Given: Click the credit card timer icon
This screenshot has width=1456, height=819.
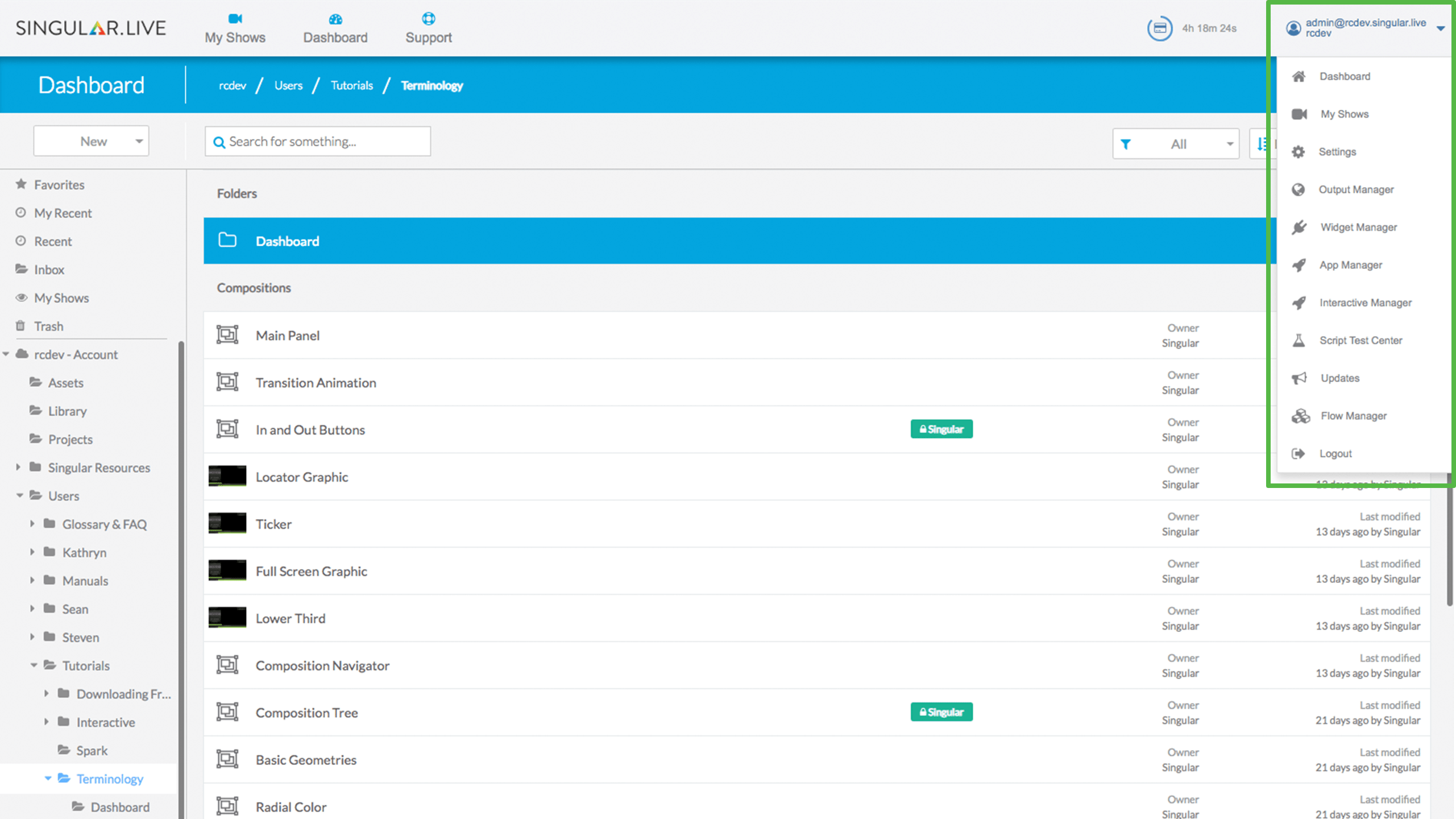Looking at the screenshot, I should point(1159,28).
